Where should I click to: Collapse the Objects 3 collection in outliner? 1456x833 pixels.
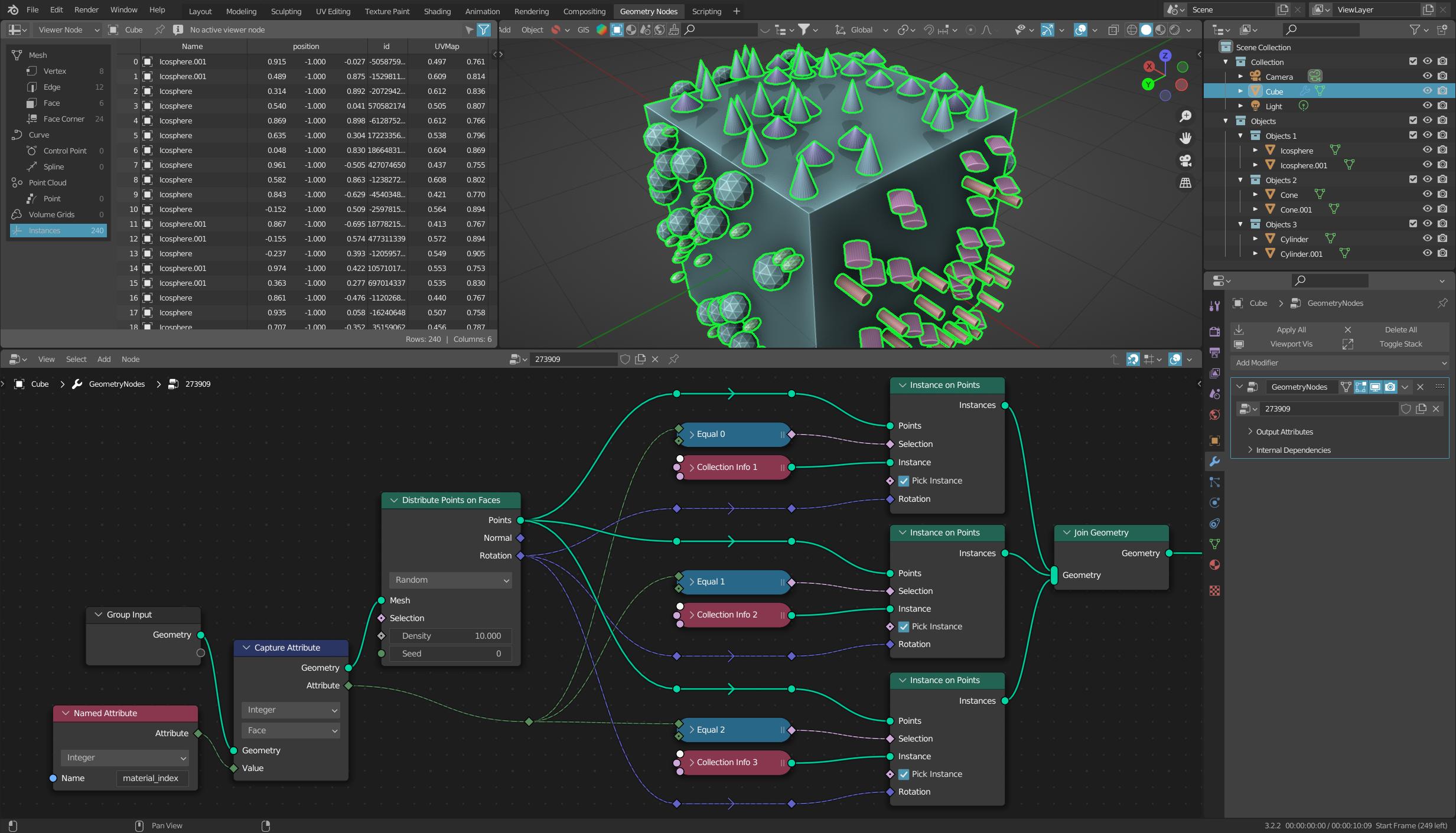[x=1240, y=224]
